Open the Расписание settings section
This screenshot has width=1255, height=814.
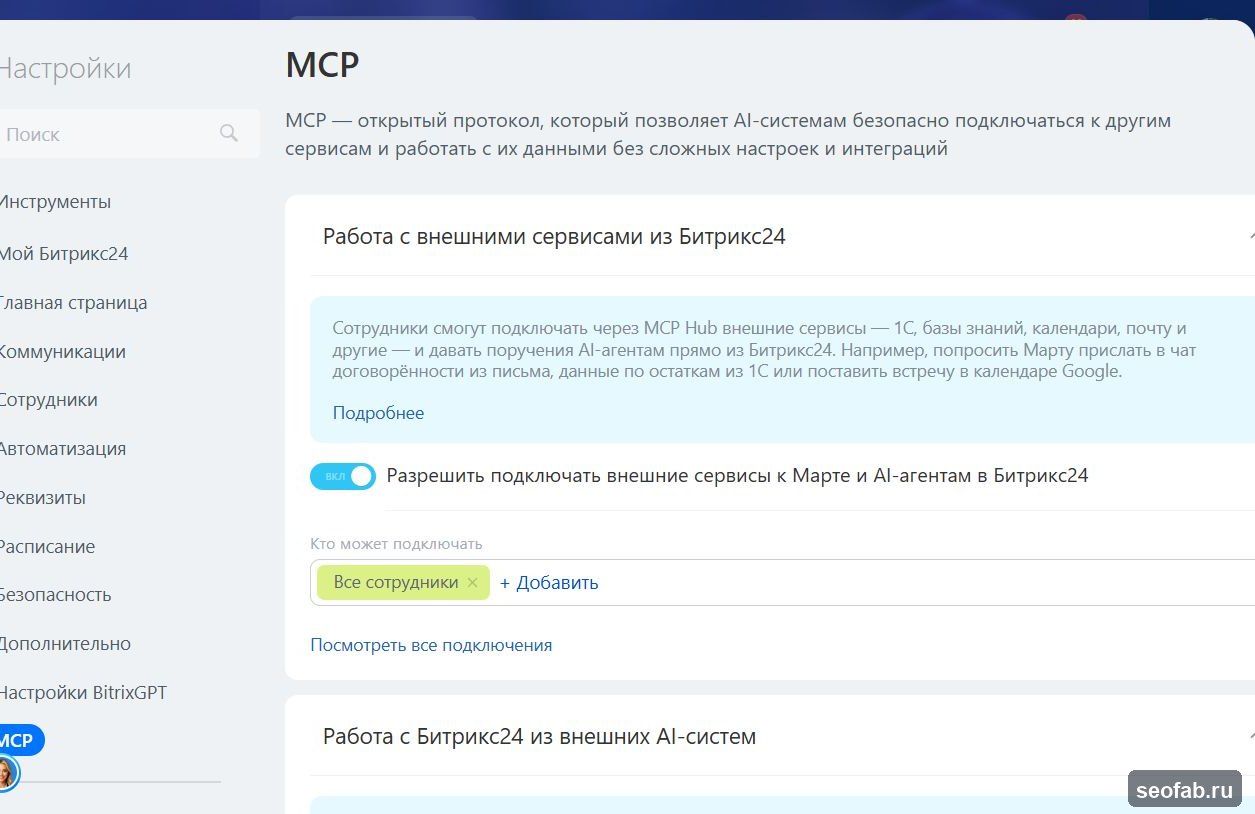47,547
